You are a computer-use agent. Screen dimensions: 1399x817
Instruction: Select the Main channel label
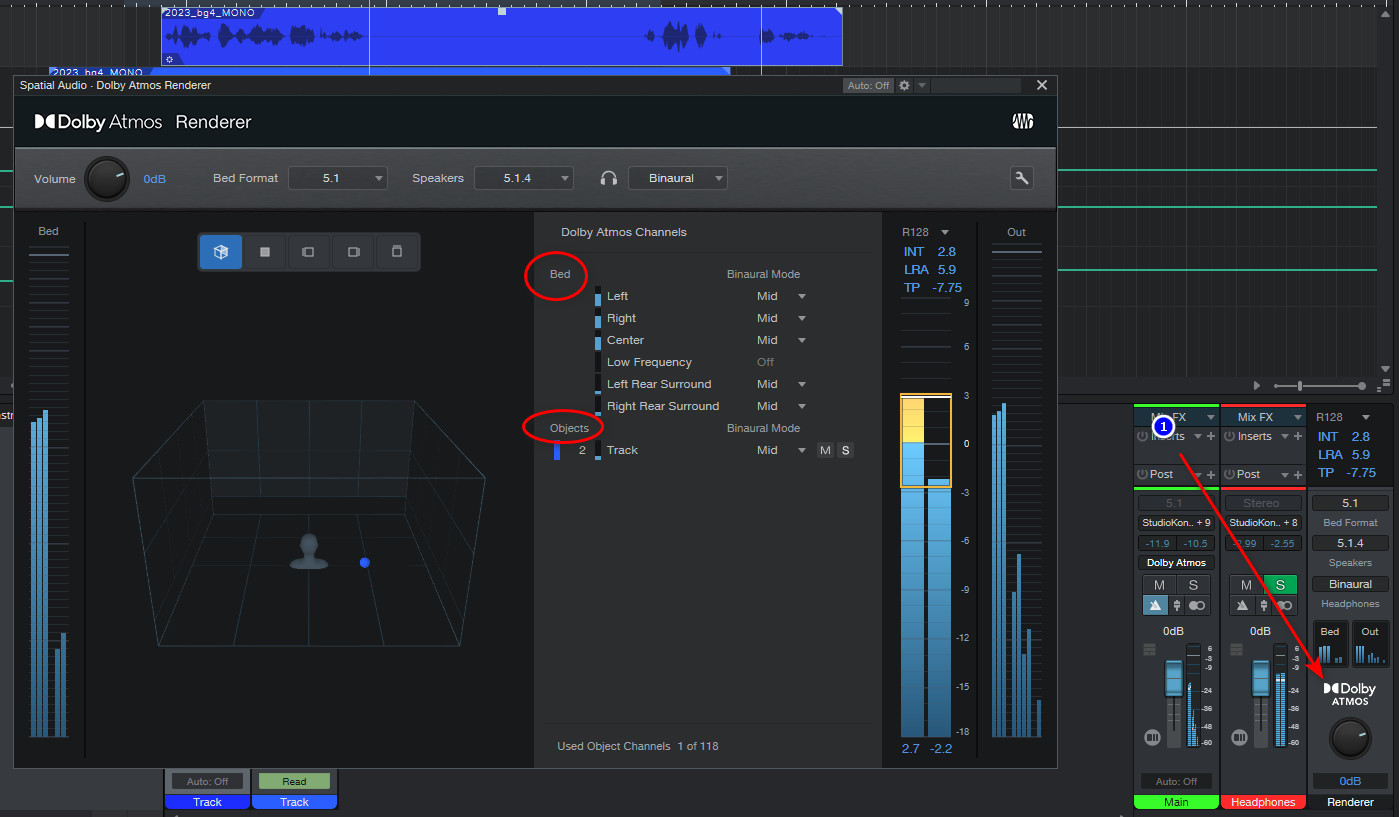click(1176, 802)
